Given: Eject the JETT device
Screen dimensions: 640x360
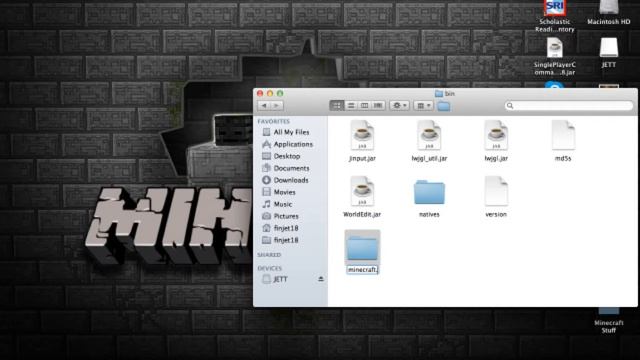Looking at the screenshot, I should (321, 279).
